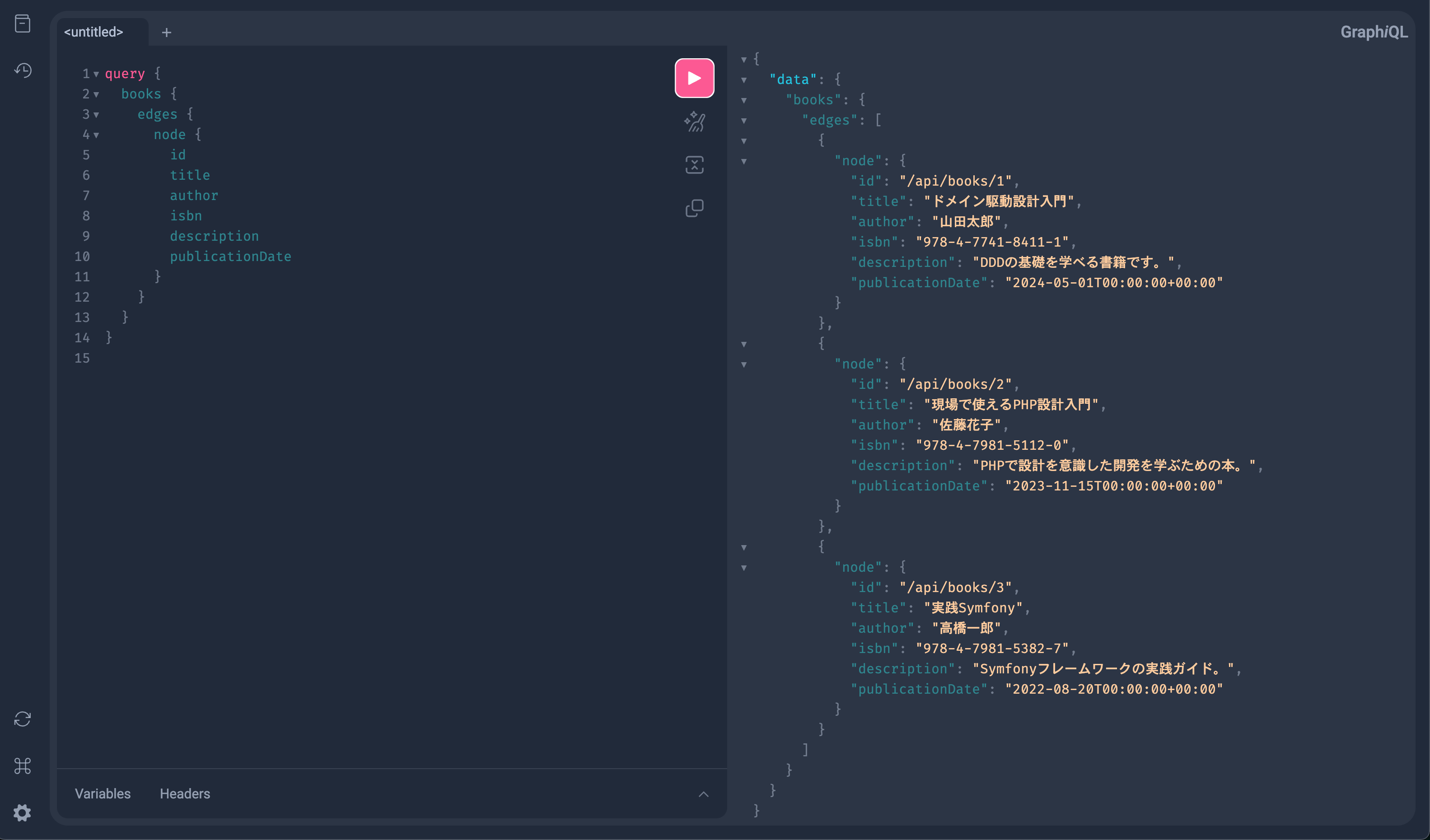
Task: Click isbn value "978-4-7741-8411-1"
Action: pyautogui.click(x=992, y=243)
